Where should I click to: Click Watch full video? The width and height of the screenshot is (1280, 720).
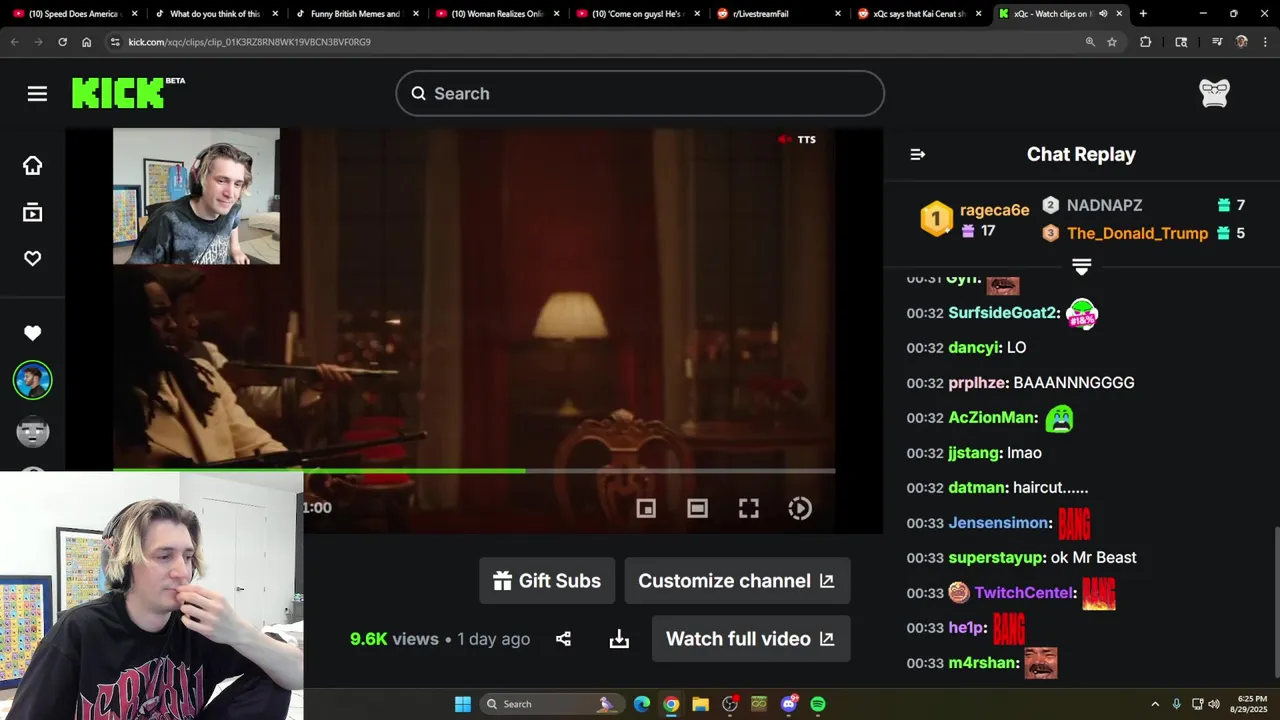click(751, 639)
